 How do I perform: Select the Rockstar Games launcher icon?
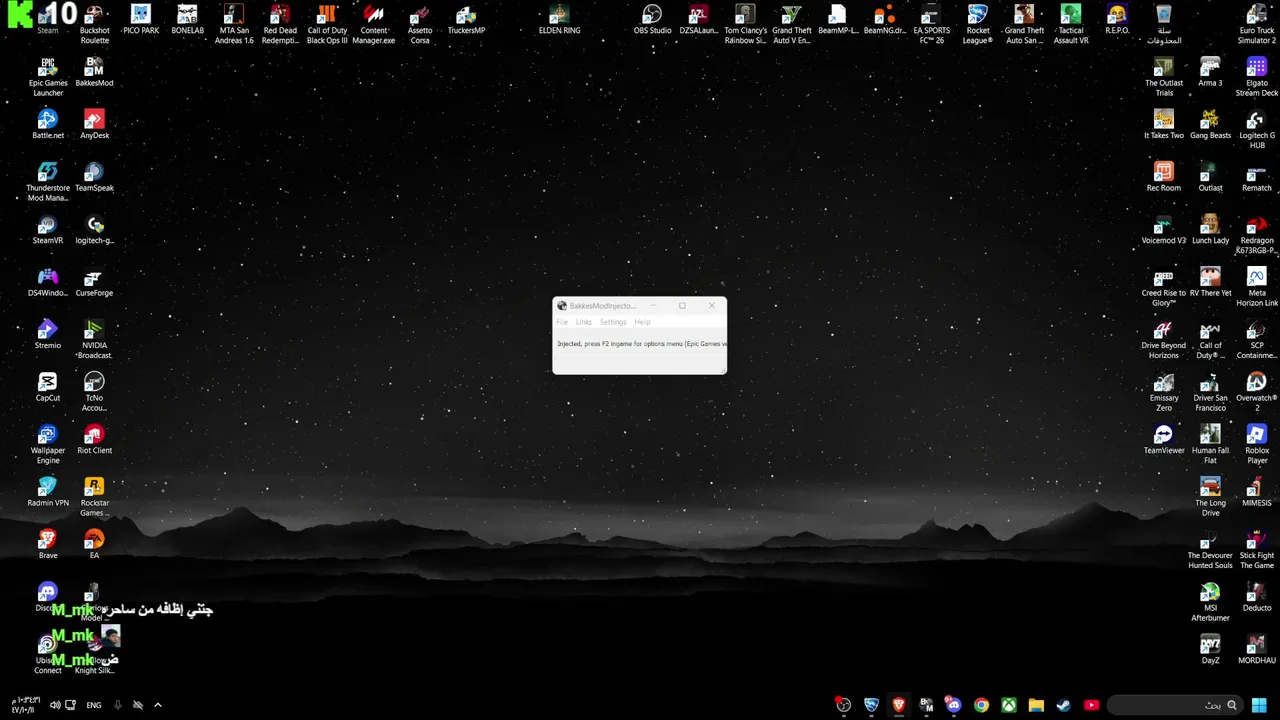click(x=94, y=497)
